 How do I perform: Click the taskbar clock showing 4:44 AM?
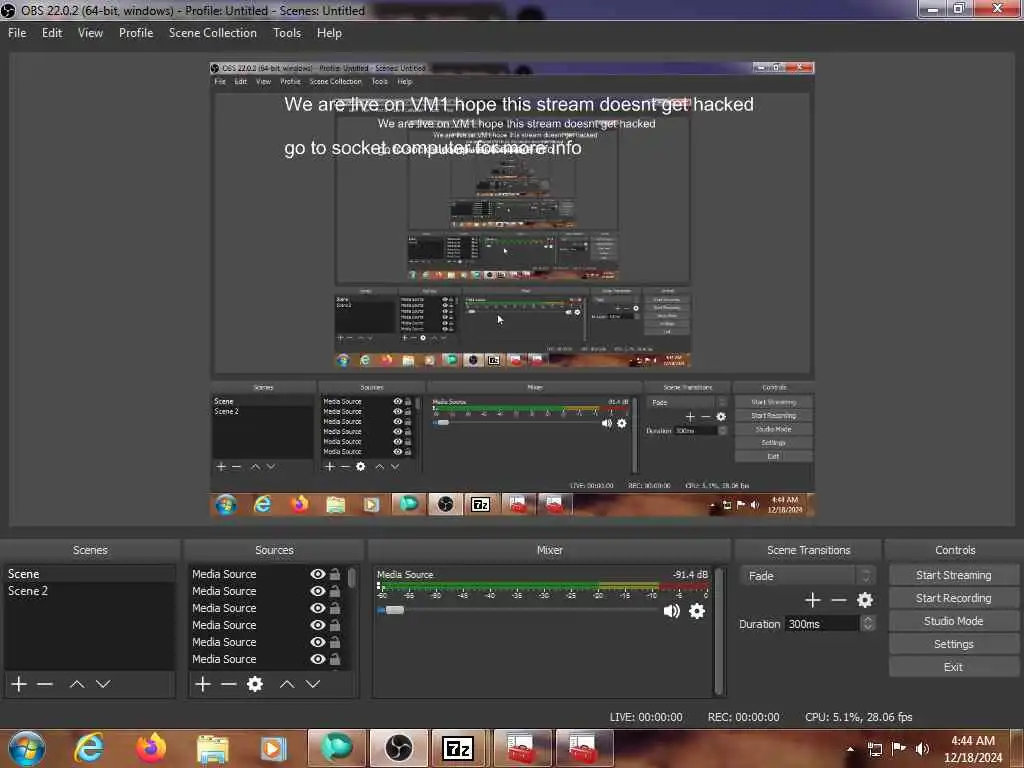[973, 749]
